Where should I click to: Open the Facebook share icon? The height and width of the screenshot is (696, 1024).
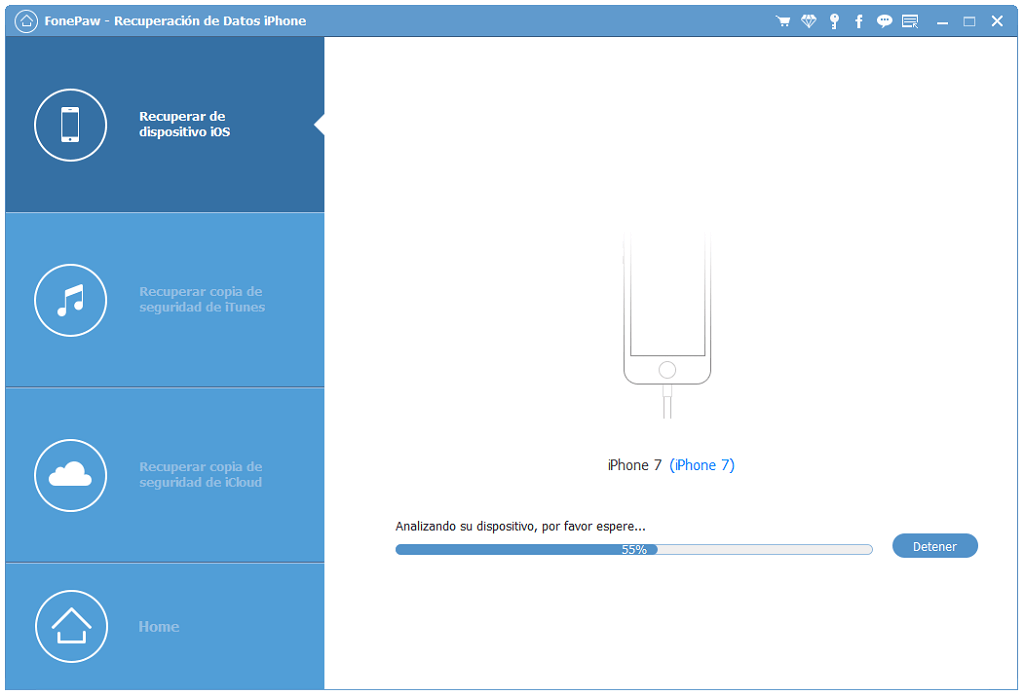(x=859, y=22)
